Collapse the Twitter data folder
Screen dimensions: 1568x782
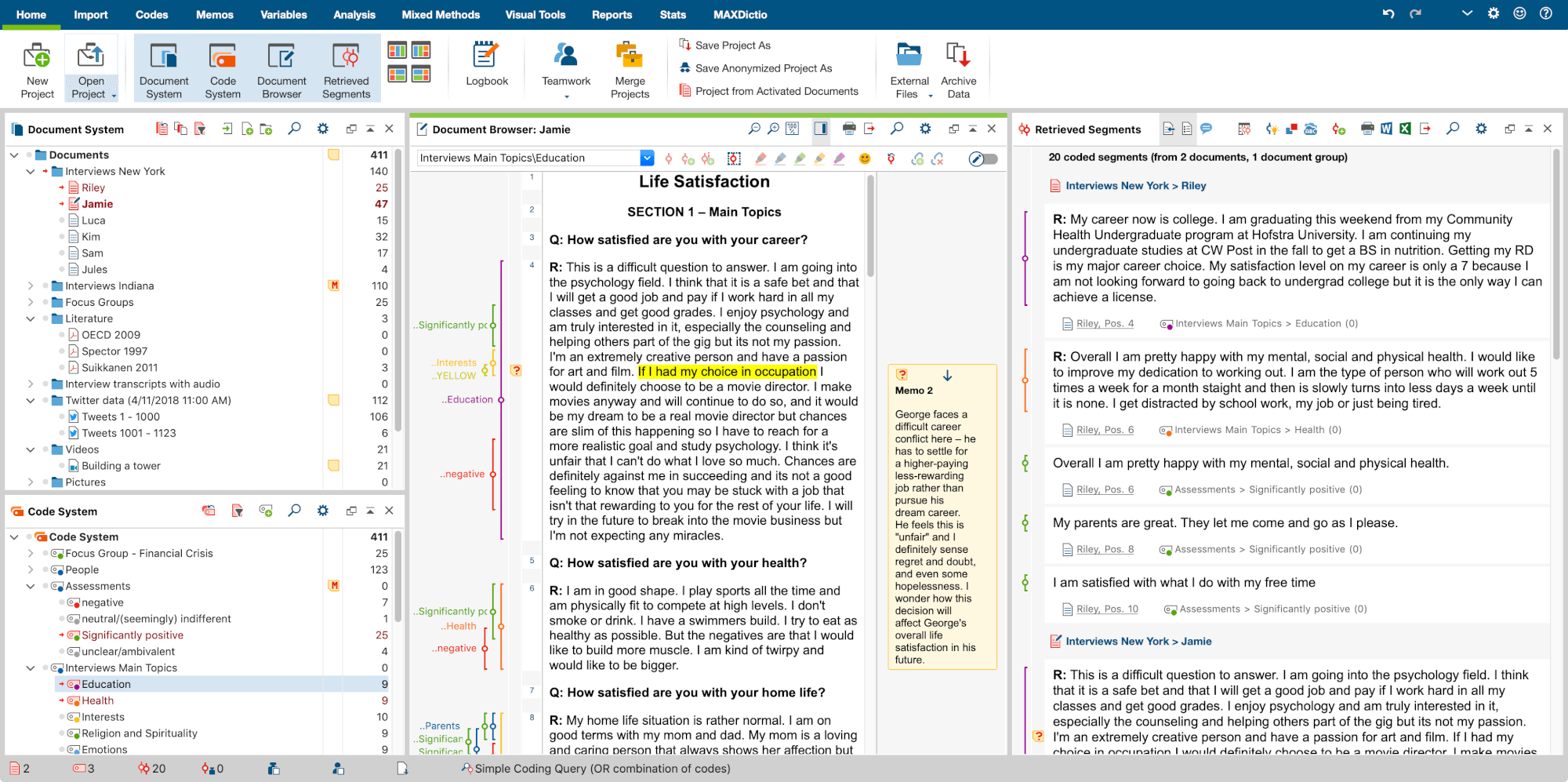31,401
